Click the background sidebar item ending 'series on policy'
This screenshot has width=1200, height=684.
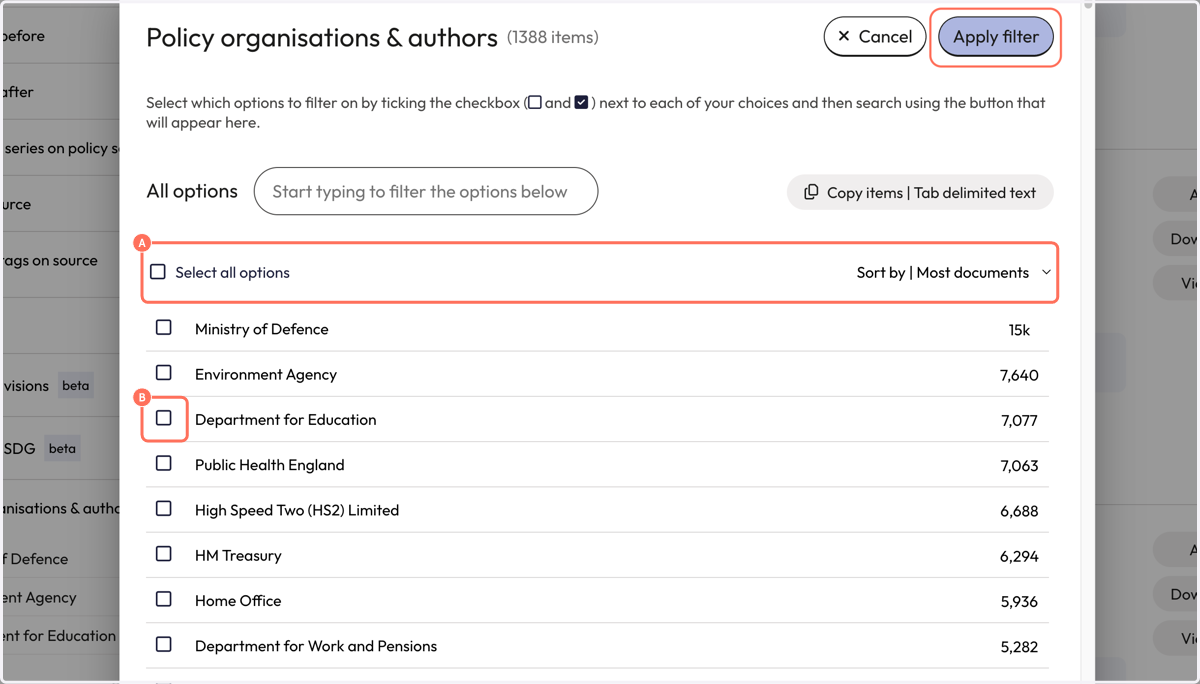(x=60, y=148)
